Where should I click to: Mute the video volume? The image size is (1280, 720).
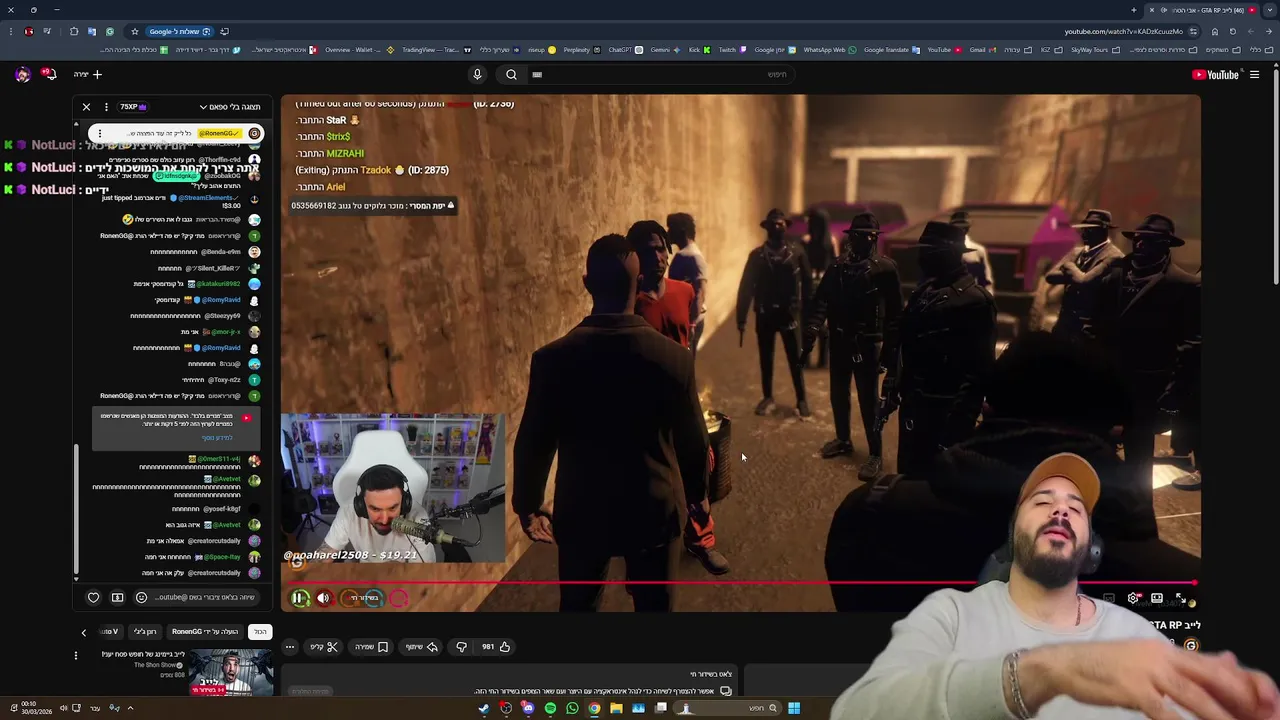click(323, 598)
